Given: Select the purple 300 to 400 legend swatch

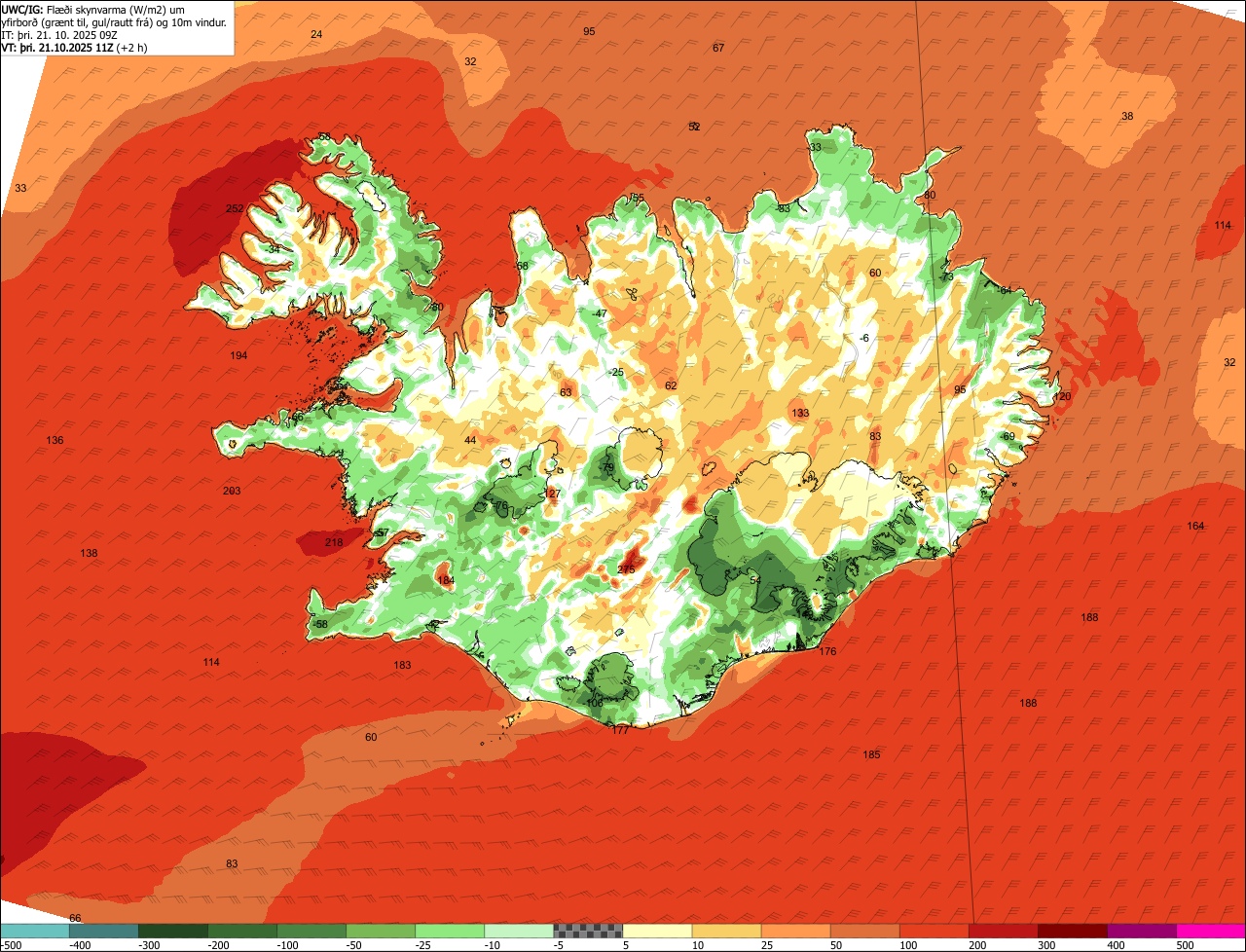Looking at the screenshot, I should pos(1142,930).
